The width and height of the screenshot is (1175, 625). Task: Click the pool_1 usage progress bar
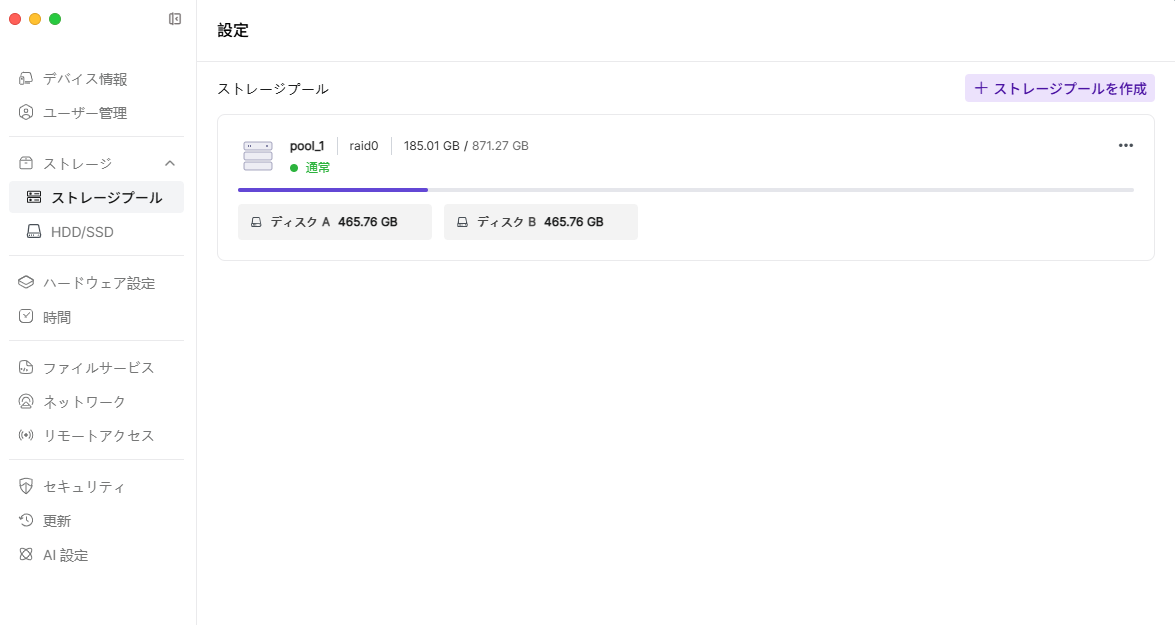point(685,189)
